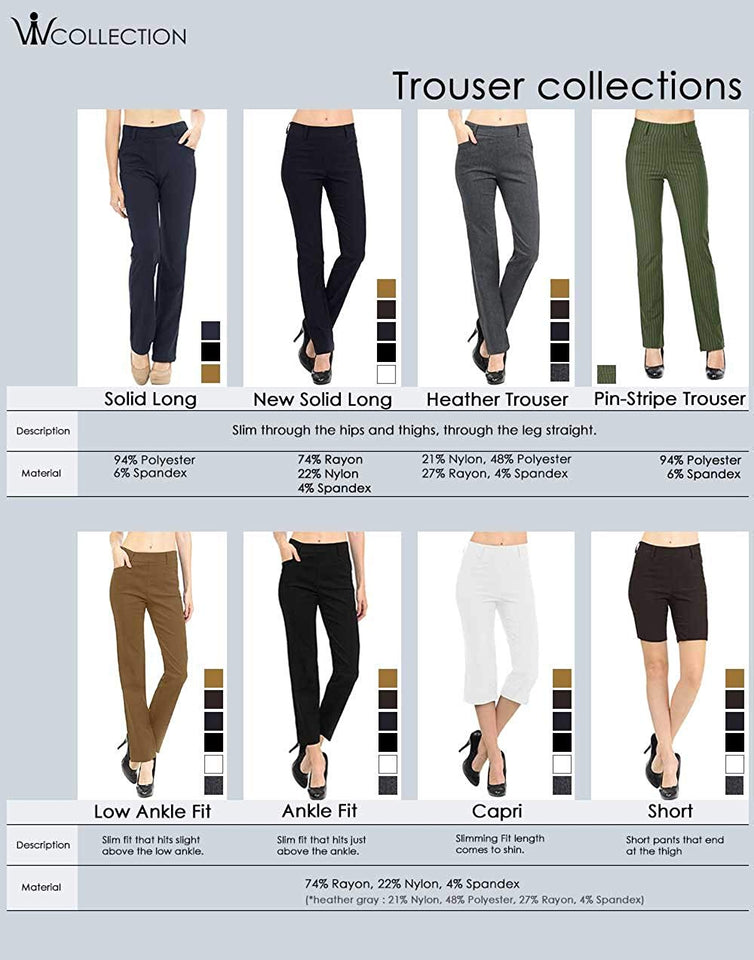Select Capri white swatch
Viewport: 754px width, 960px height.
click(x=562, y=764)
